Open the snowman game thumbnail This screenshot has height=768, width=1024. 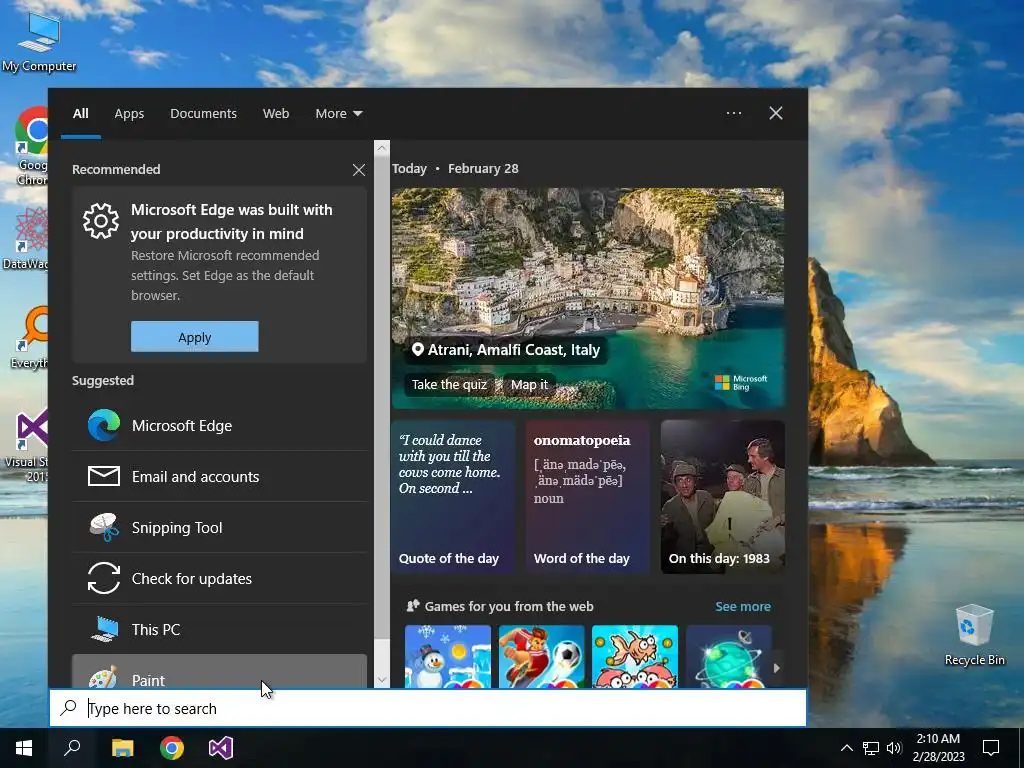[448, 656]
